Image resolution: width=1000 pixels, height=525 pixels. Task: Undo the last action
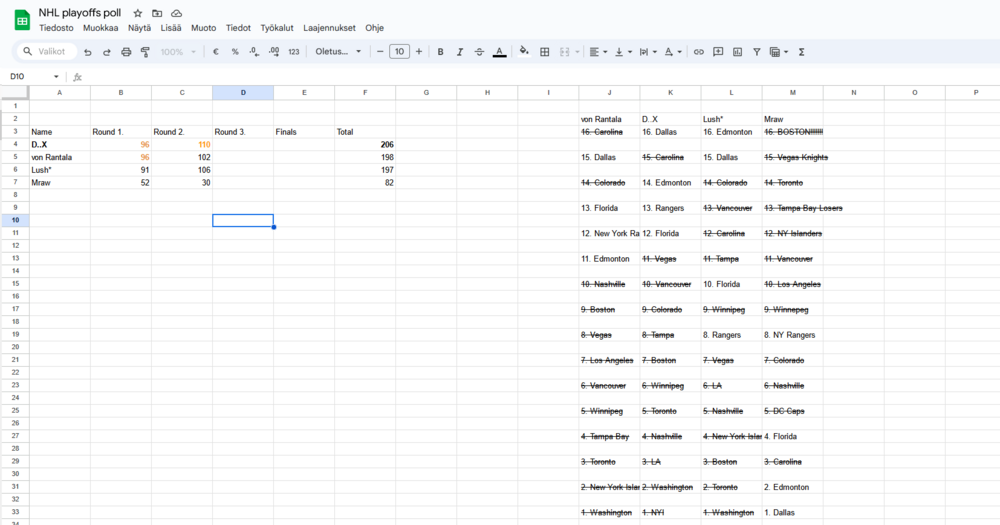click(88, 52)
